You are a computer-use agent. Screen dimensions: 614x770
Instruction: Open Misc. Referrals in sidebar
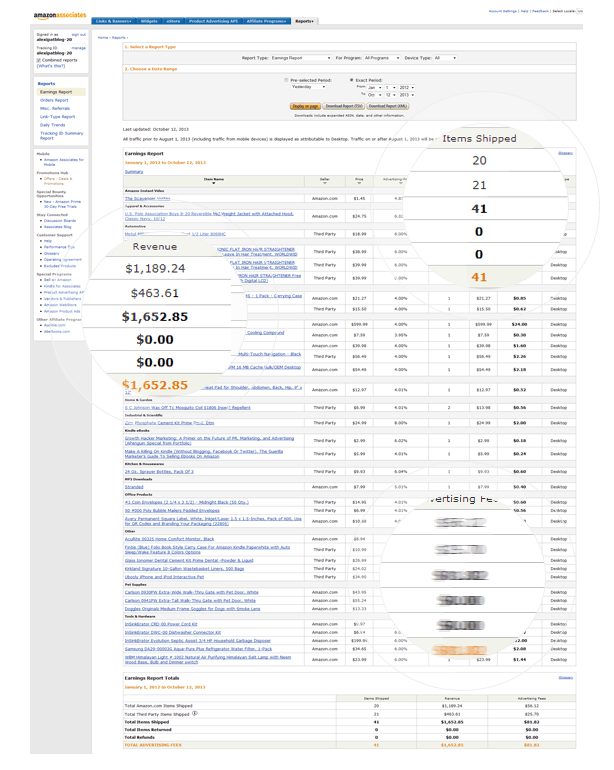[55, 109]
